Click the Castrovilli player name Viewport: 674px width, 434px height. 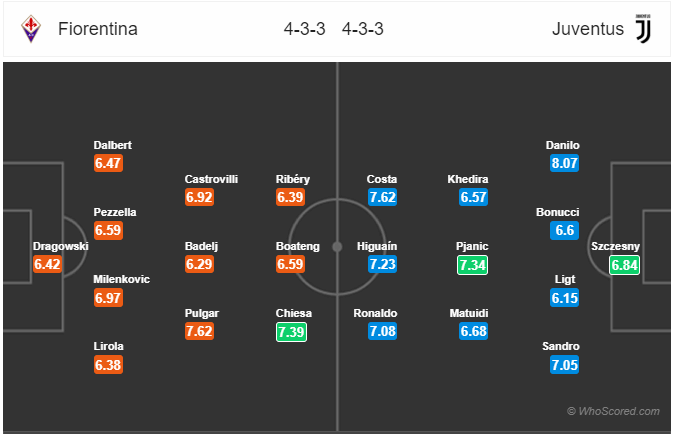click(211, 179)
